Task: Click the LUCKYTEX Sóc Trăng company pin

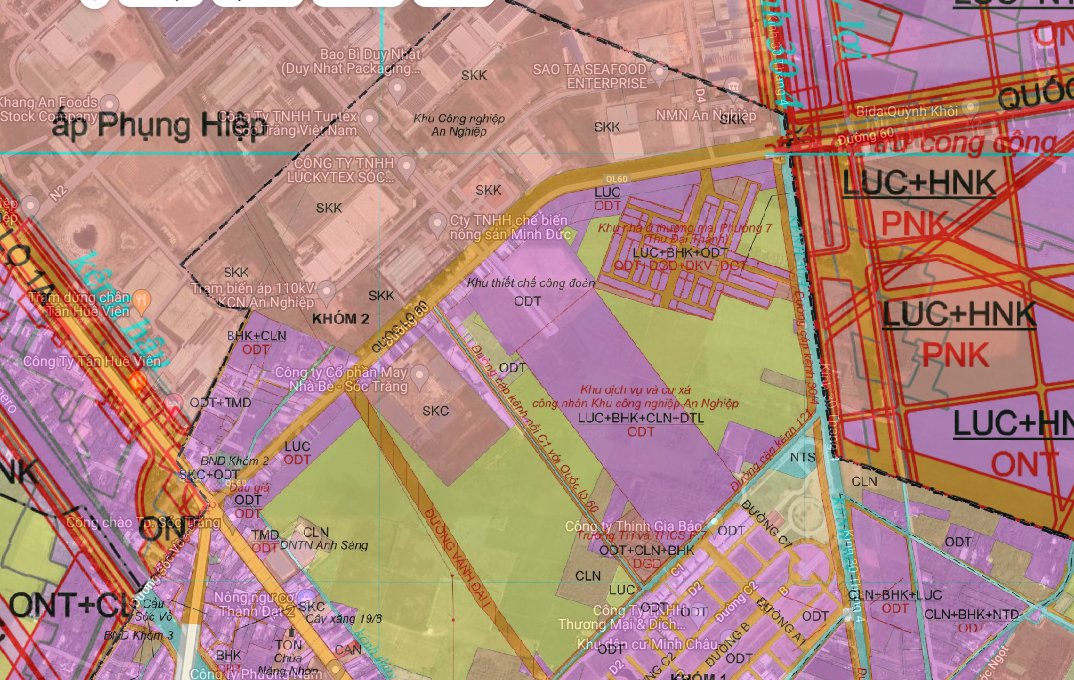Action: coord(406,166)
